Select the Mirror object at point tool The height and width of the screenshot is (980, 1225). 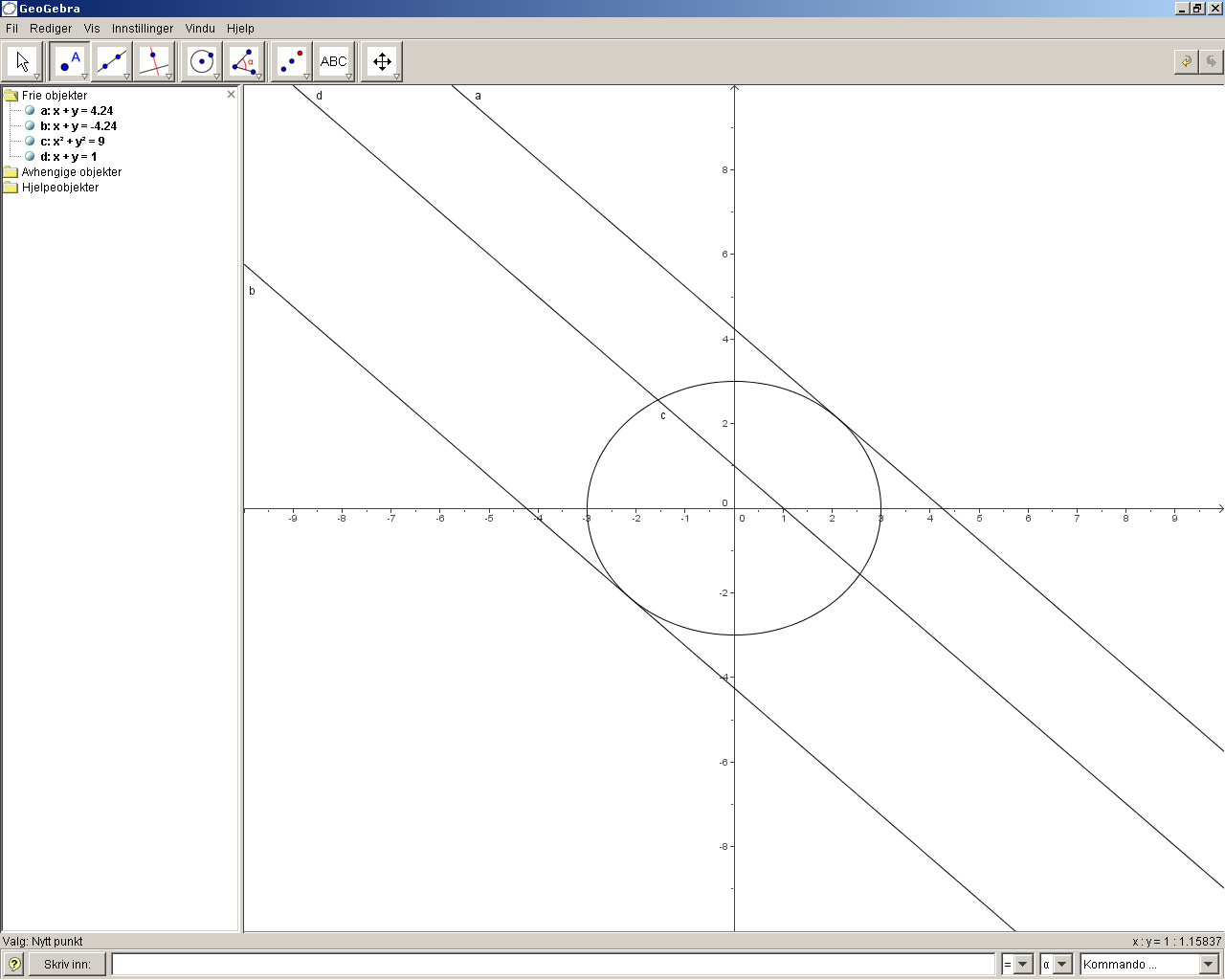[291, 62]
